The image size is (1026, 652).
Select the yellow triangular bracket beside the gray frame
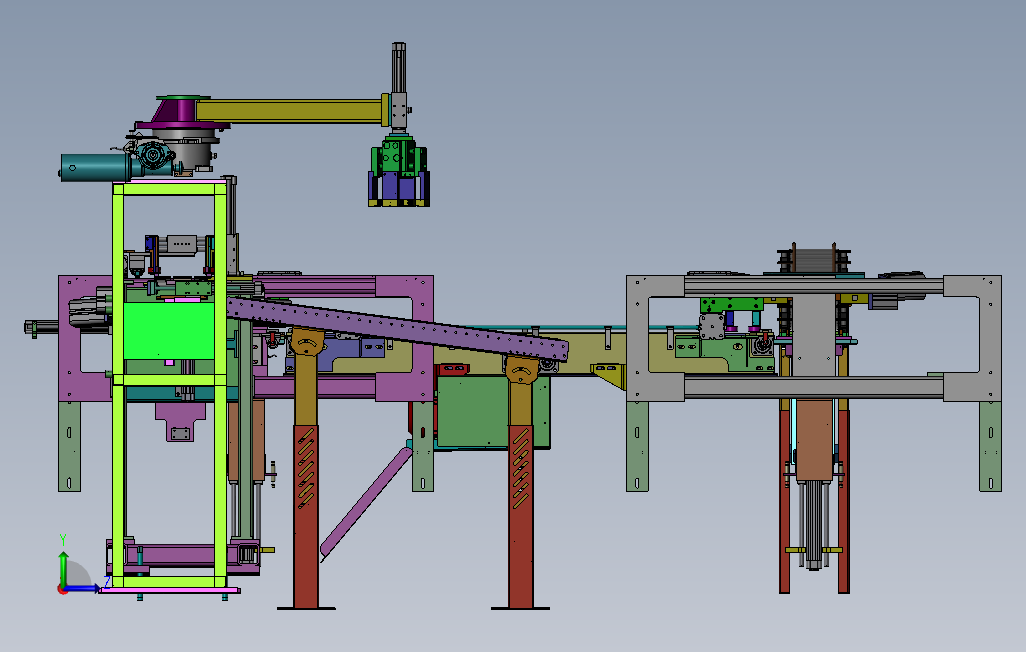tap(609, 375)
